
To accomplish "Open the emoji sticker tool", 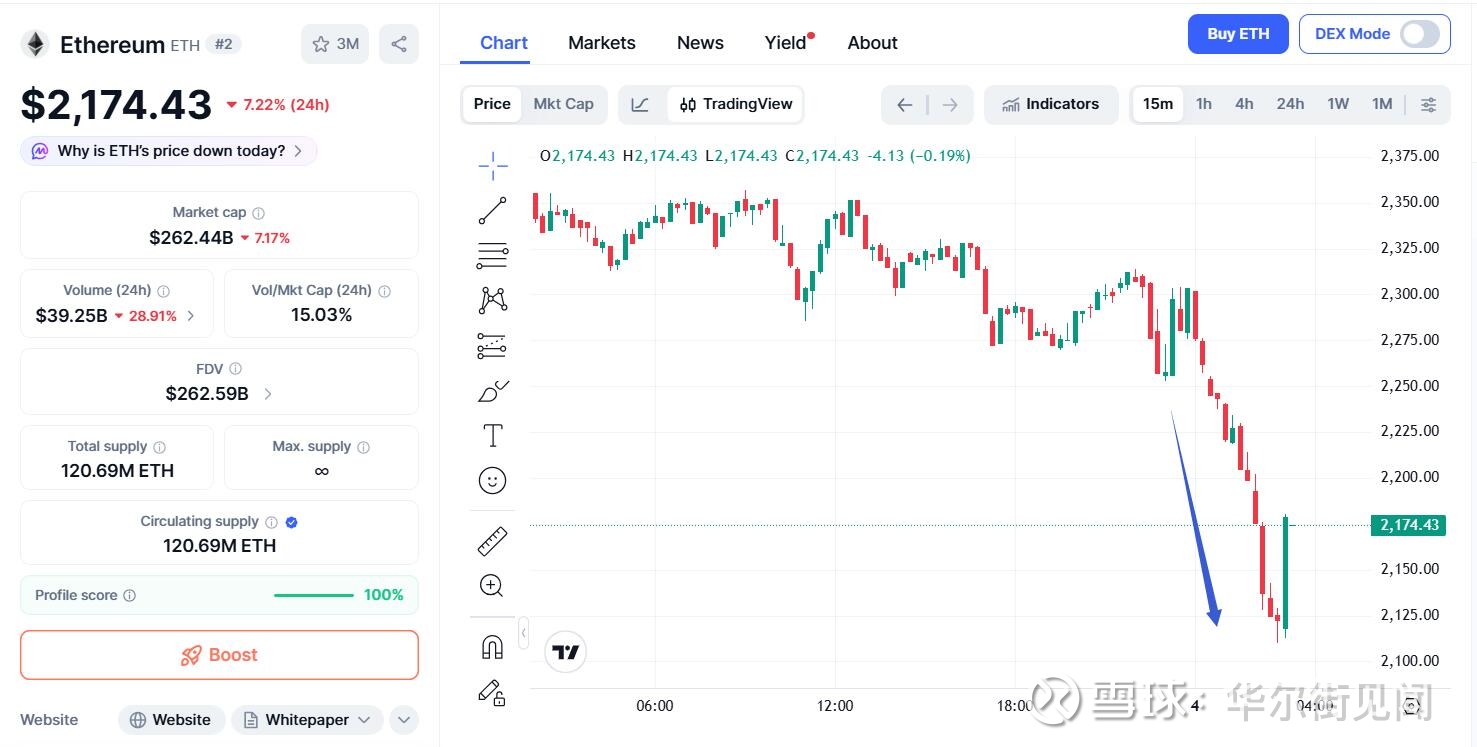I will 492,481.
